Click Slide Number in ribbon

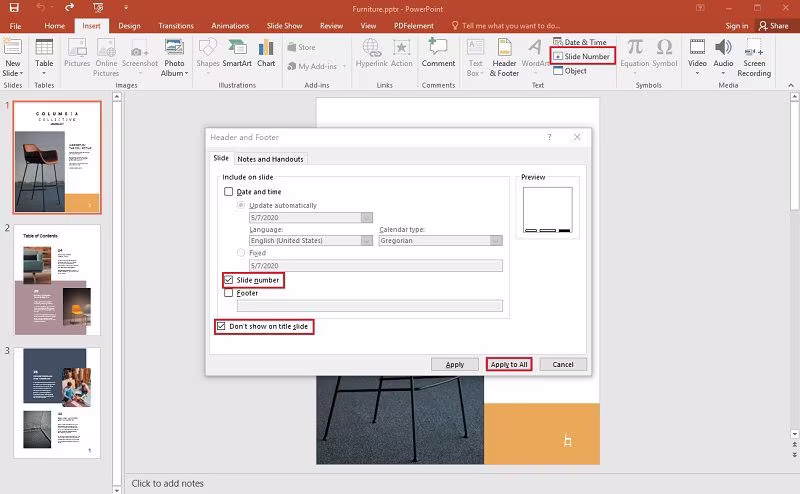click(x=582, y=56)
